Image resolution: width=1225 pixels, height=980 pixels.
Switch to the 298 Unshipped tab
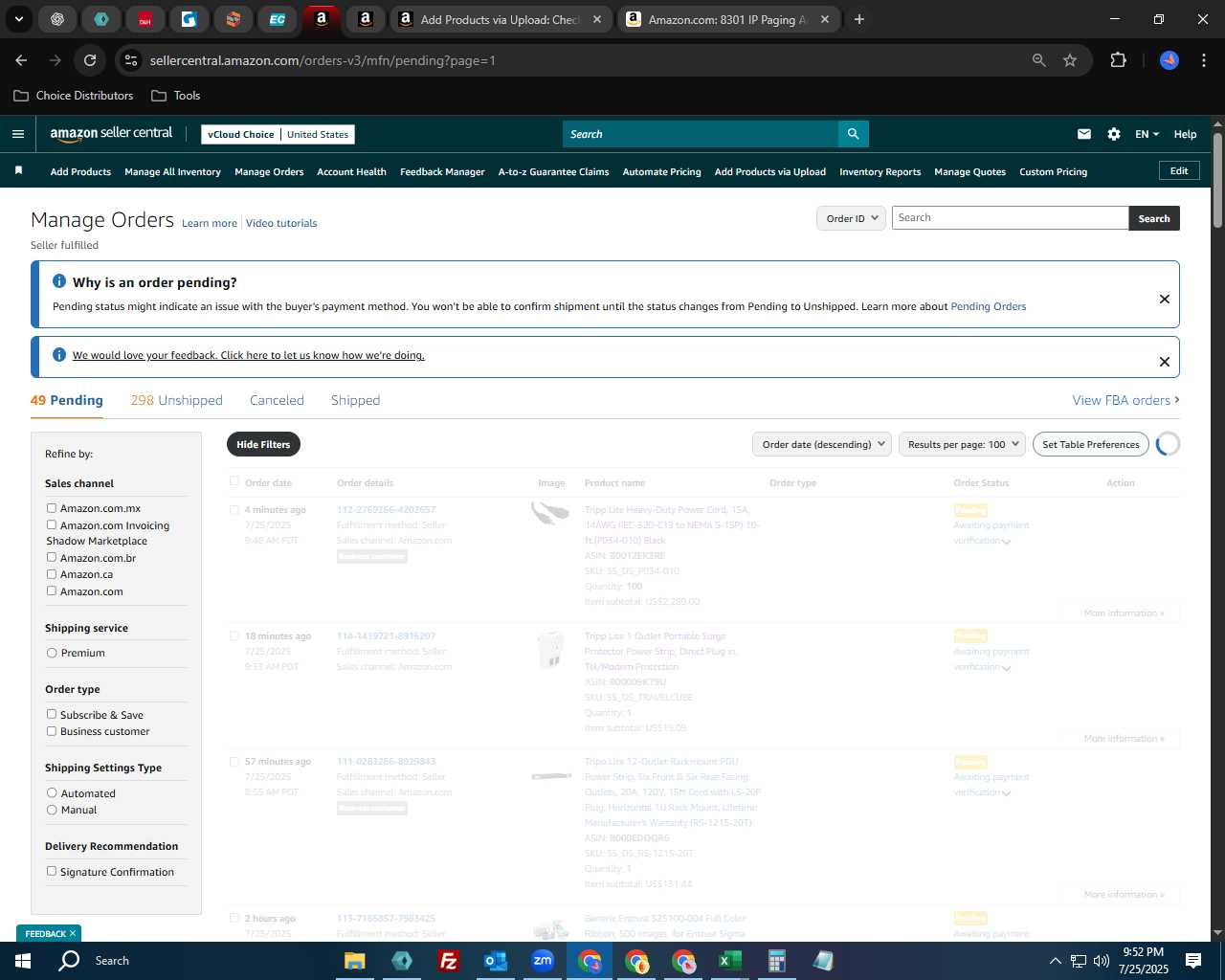tap(177, 400)
